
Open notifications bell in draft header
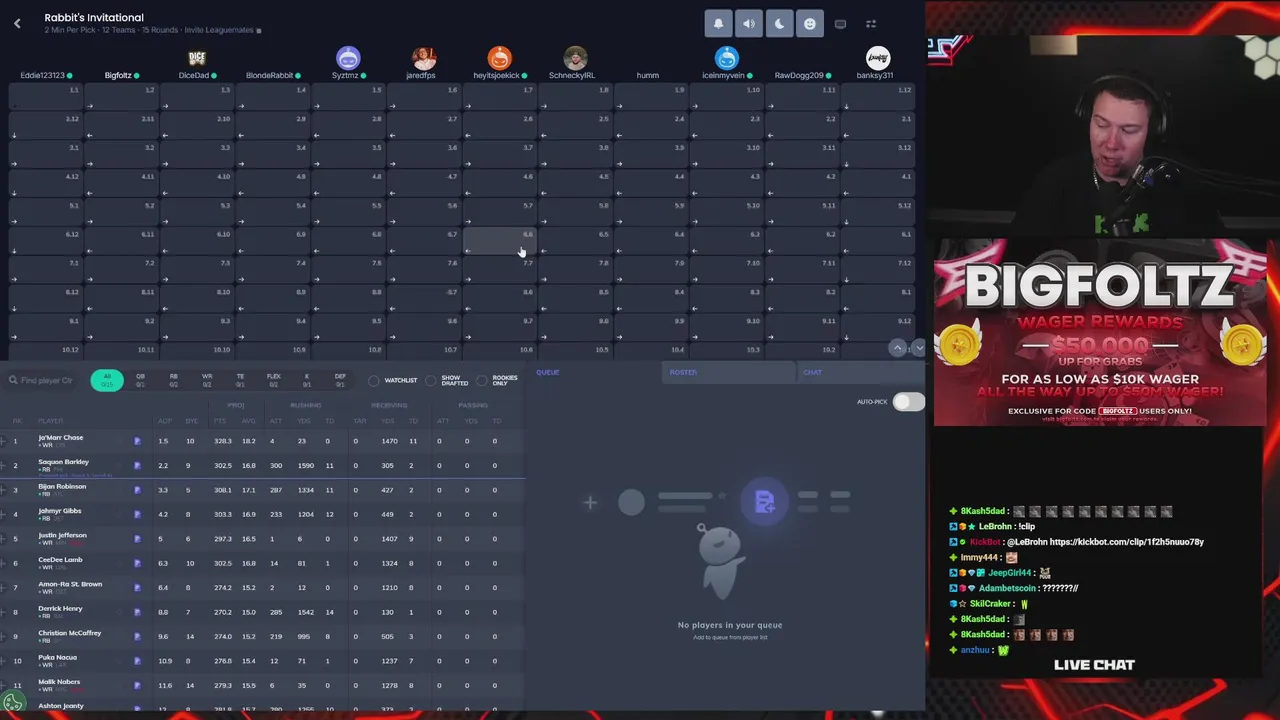pyautogui.click(x=718, y=24)
